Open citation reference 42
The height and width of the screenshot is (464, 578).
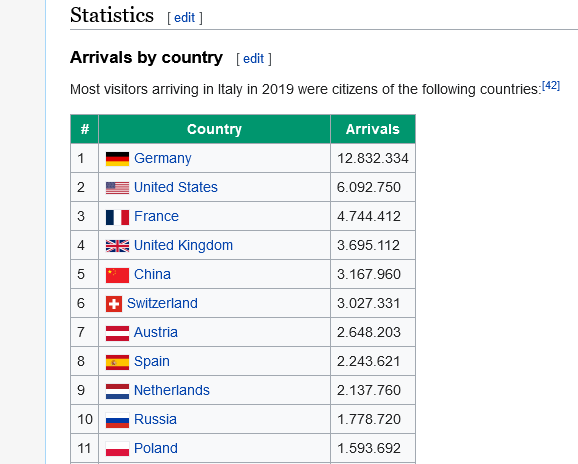(x=551, y=86)
